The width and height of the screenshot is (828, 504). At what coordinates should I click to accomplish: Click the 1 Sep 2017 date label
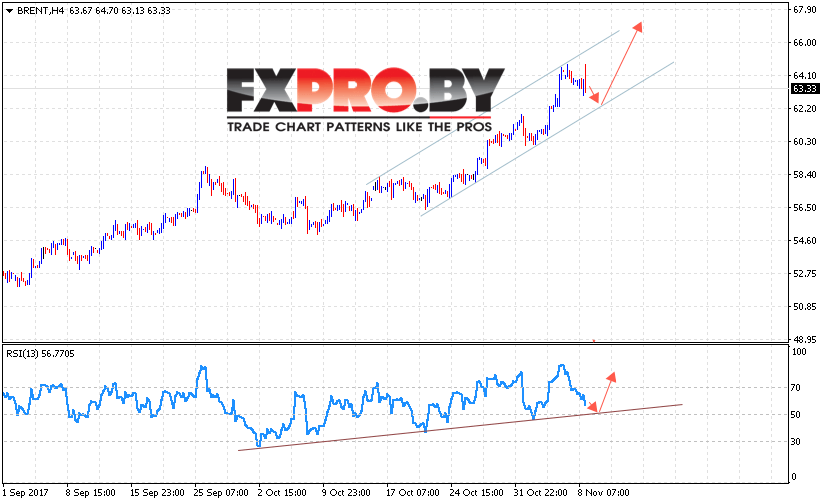coord(25,493)
